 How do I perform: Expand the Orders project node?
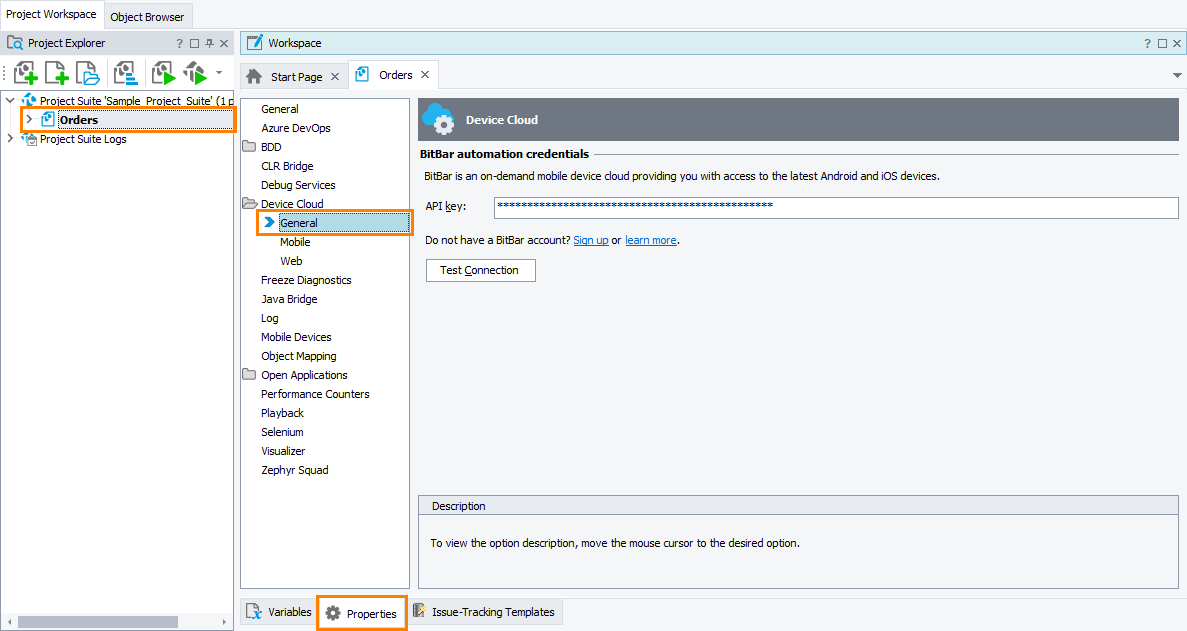click(29, 120)
